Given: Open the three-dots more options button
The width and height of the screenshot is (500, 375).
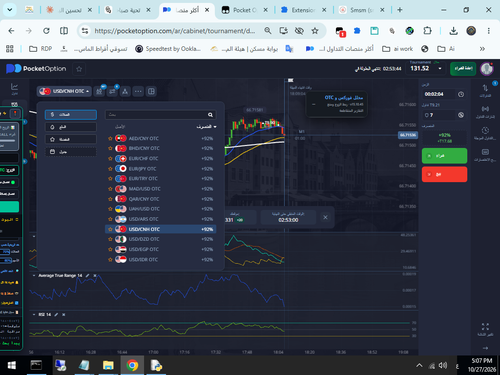Looking at the screenshot, I should pos(138,91).
